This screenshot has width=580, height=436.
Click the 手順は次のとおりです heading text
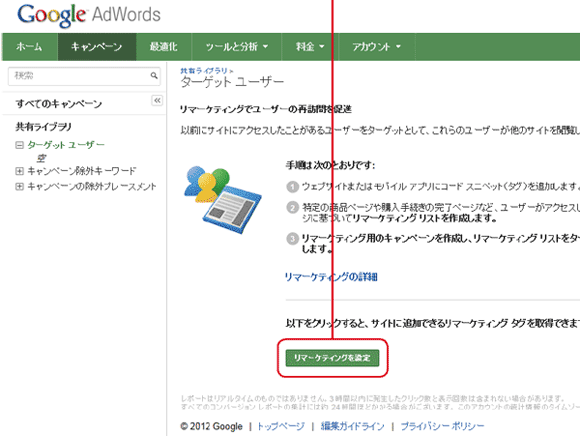click(330, 165)
